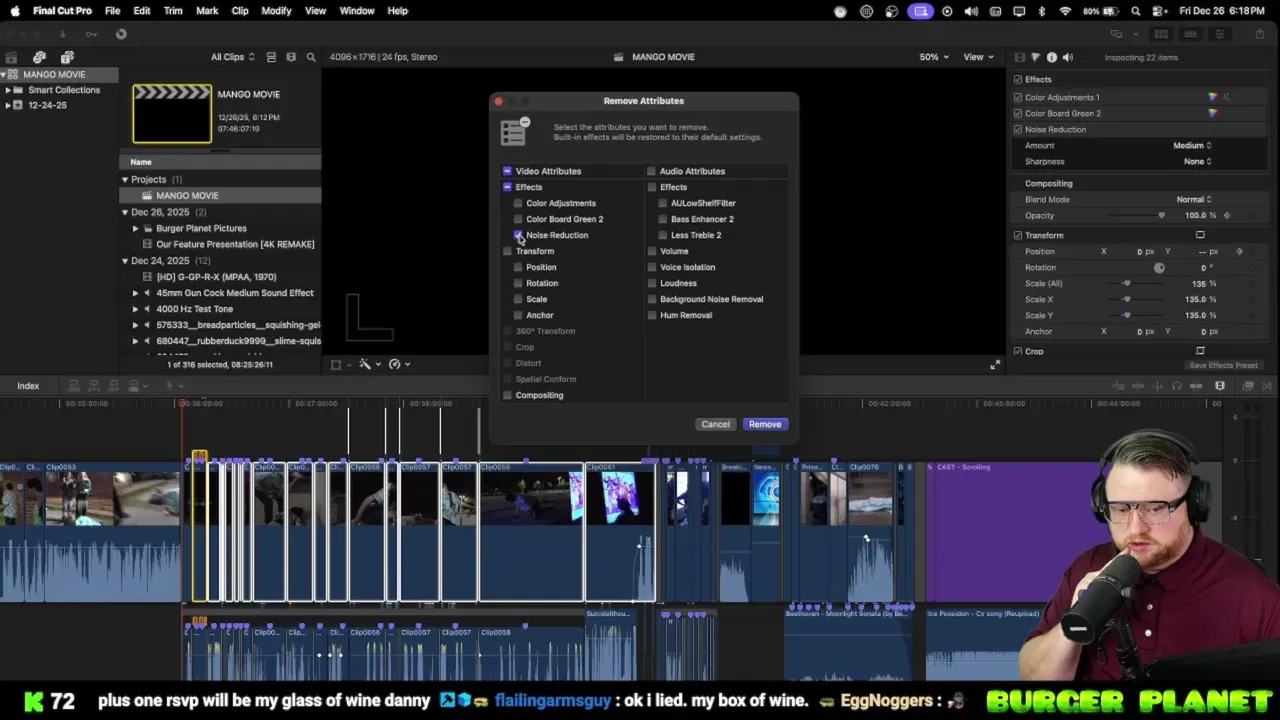Screen dimensions: 1280x720
Task: Click the Crop onscreen controls icon
Action: (x=1200, y=351)
